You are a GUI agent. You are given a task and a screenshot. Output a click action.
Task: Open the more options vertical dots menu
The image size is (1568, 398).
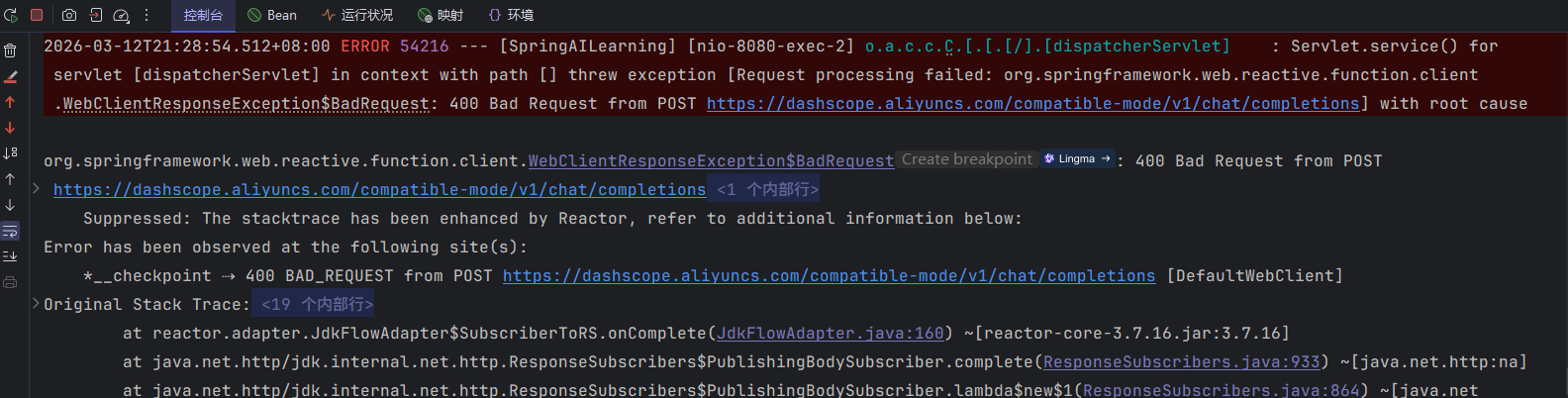point(147,15)
